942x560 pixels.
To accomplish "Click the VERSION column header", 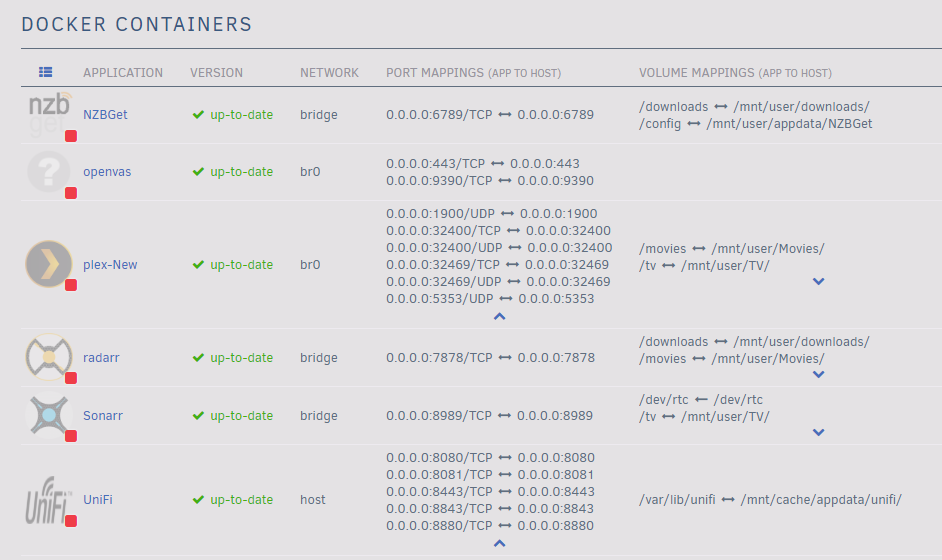I will pyautogui.click(x=216, y=73).
